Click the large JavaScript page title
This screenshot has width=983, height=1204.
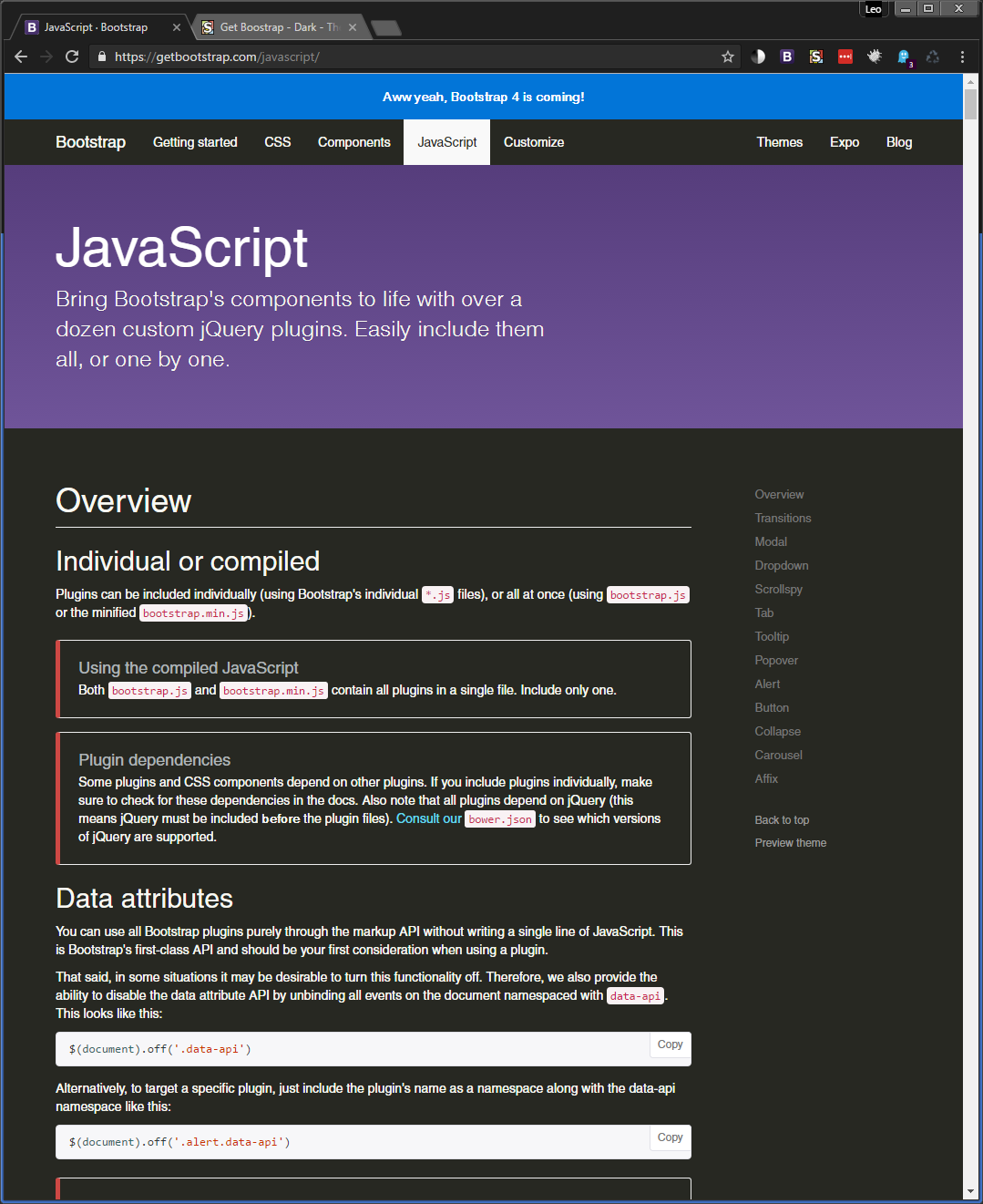point(182,248)
